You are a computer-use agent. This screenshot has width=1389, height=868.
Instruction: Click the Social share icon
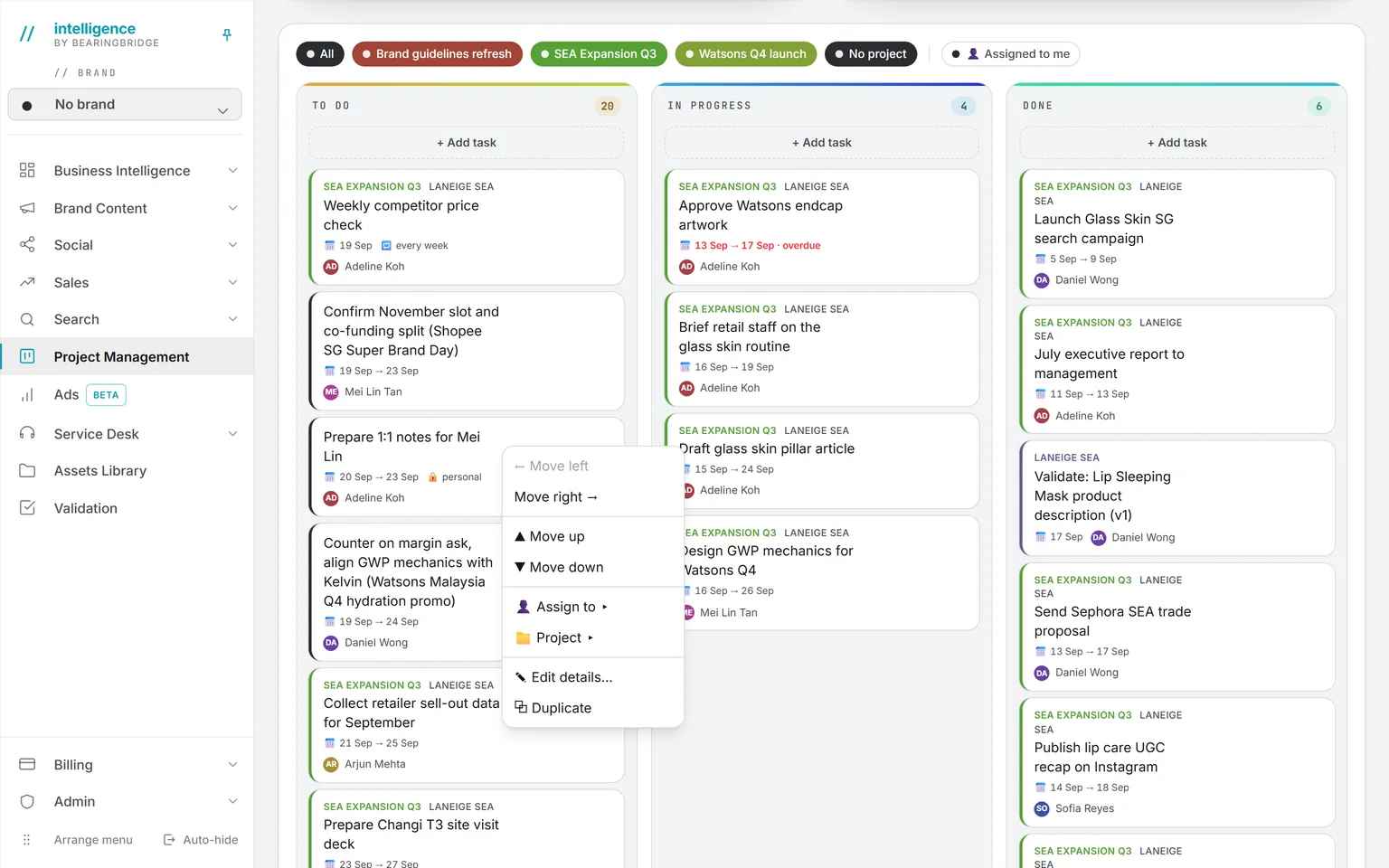(x=27, y=245)
